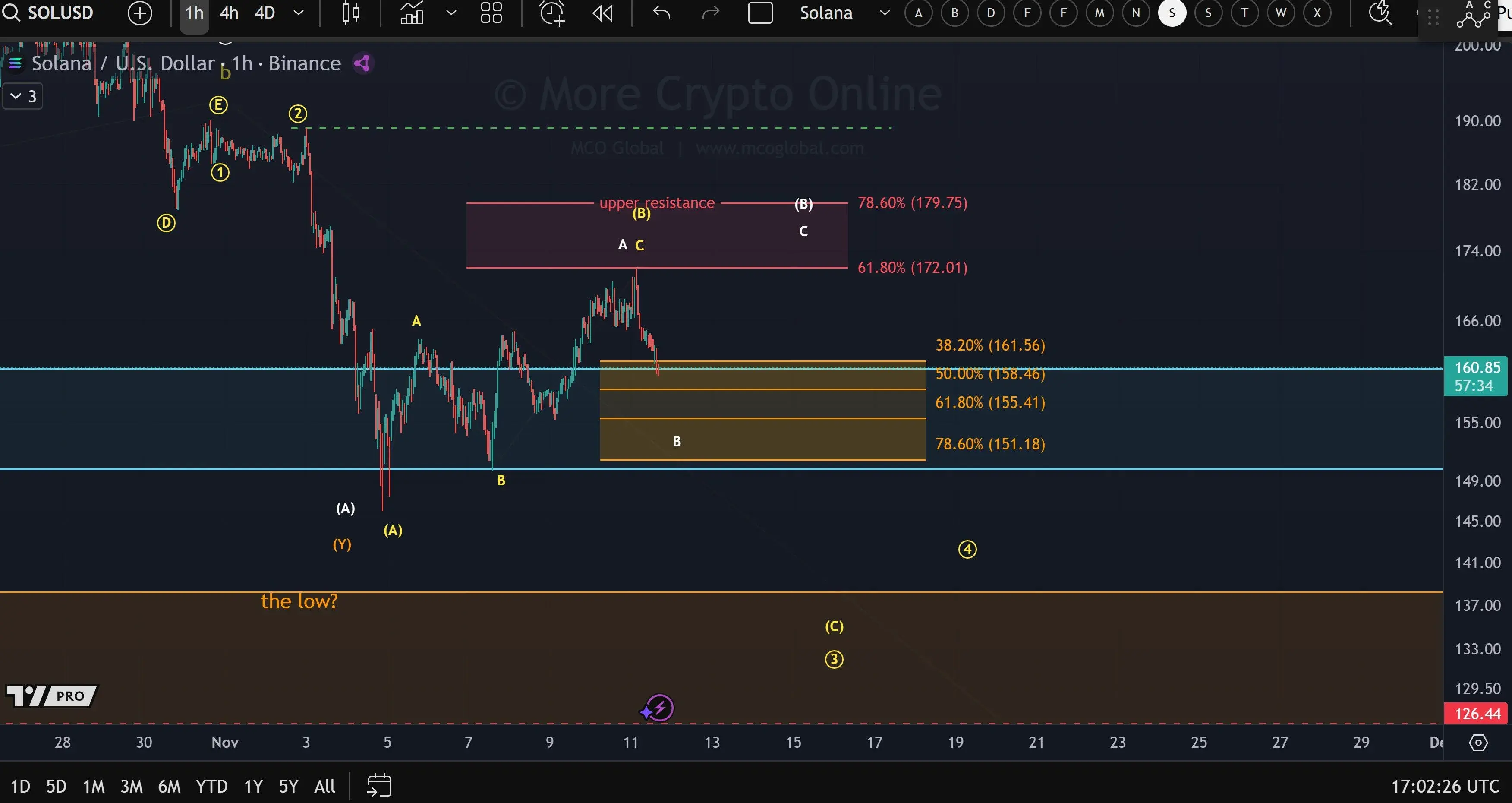This screenshot has height=803, width=1512.
Task: Click the bar replay rewind icon
Action: point(603,13)
